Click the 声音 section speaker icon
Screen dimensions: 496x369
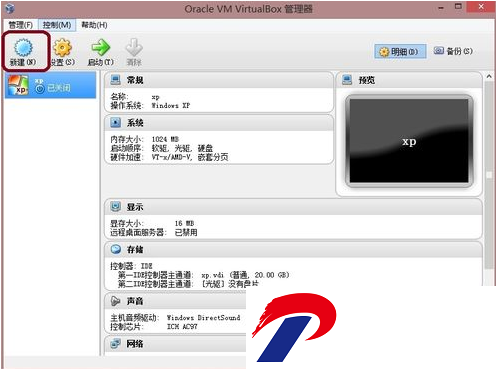pos(116,301)
